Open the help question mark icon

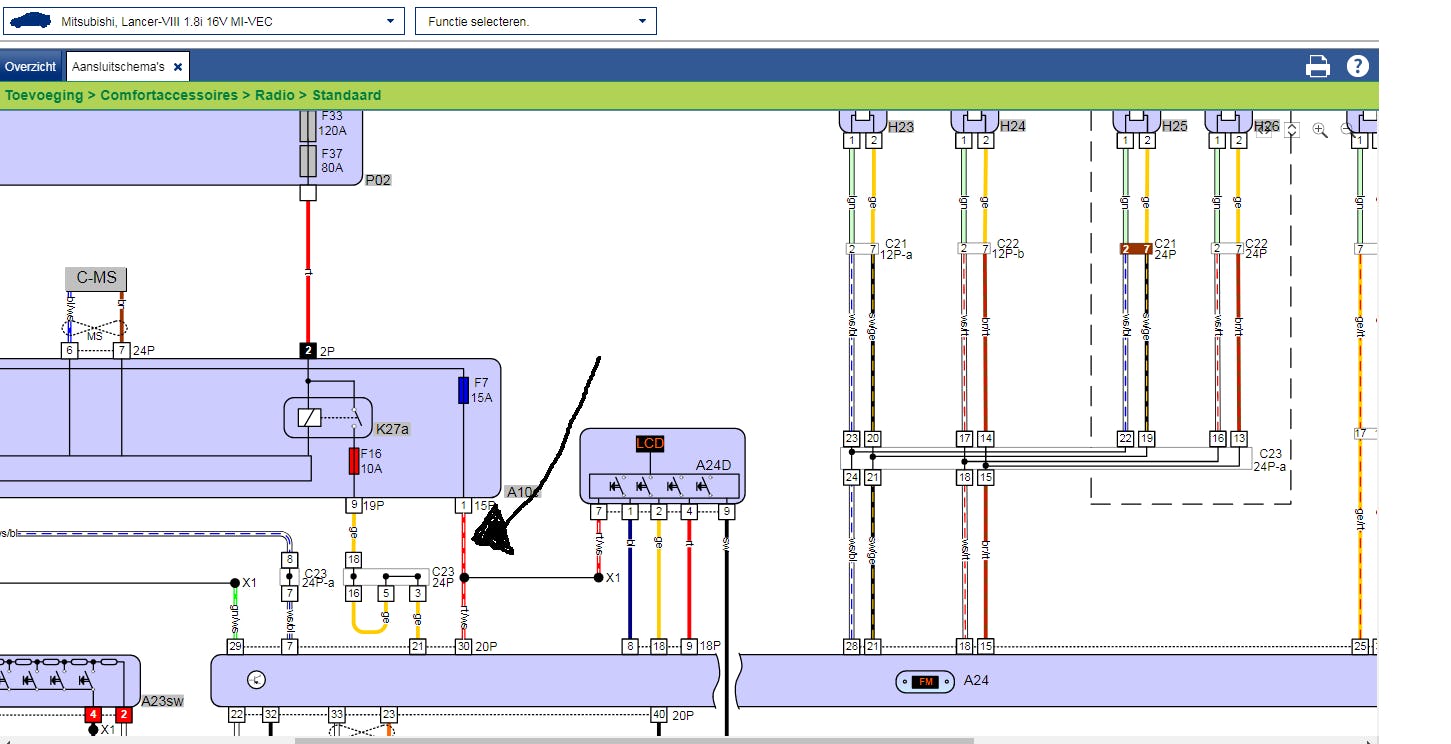click(1357, 67)
